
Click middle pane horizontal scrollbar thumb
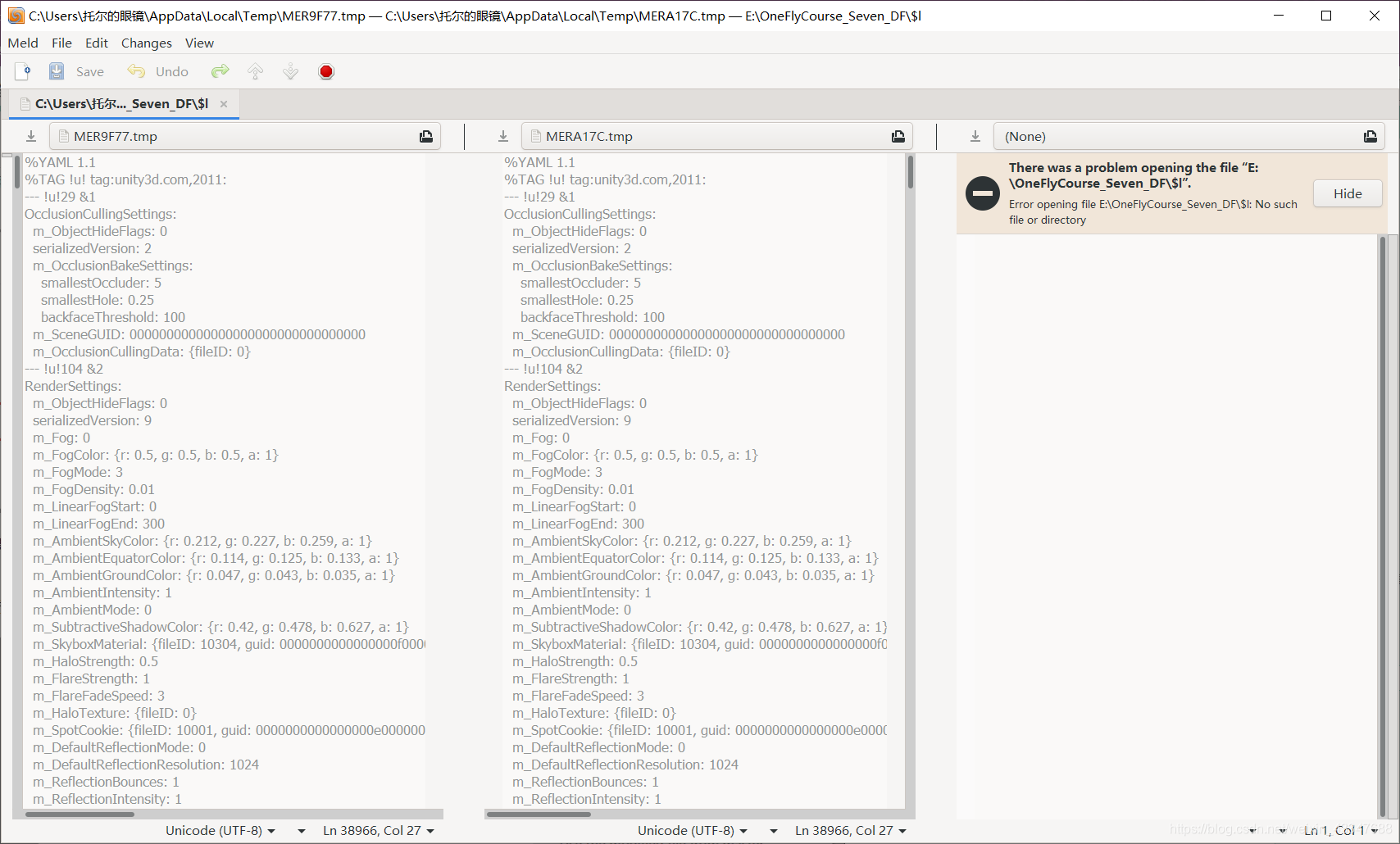pos(539,815)
